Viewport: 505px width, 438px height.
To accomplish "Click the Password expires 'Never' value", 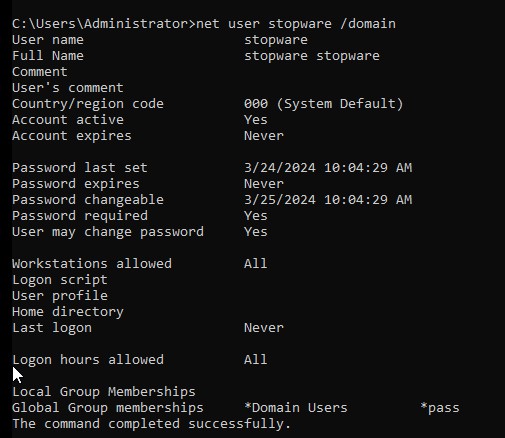I will (x=264, y=184).
